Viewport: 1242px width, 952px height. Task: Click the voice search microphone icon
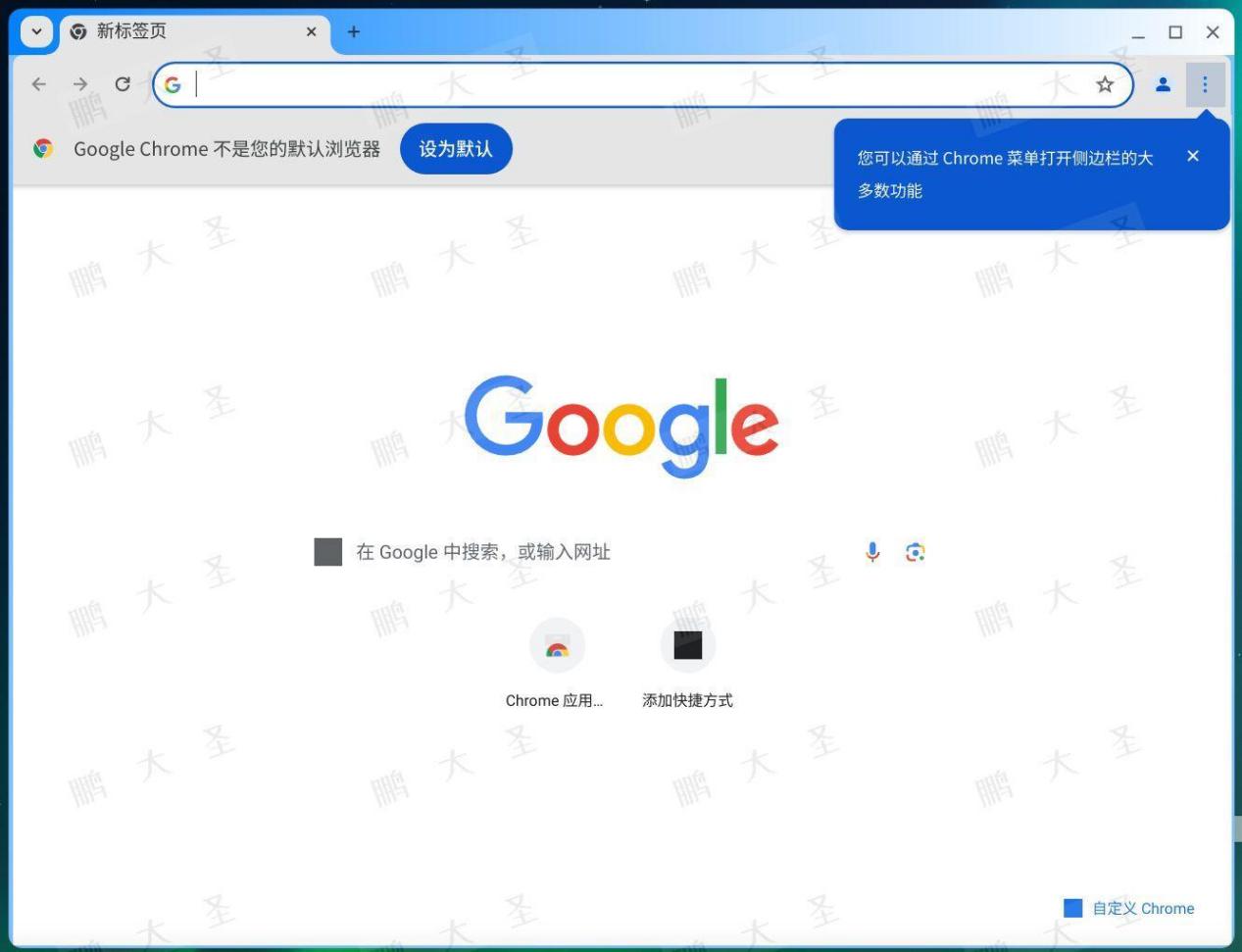click(872, 551)
